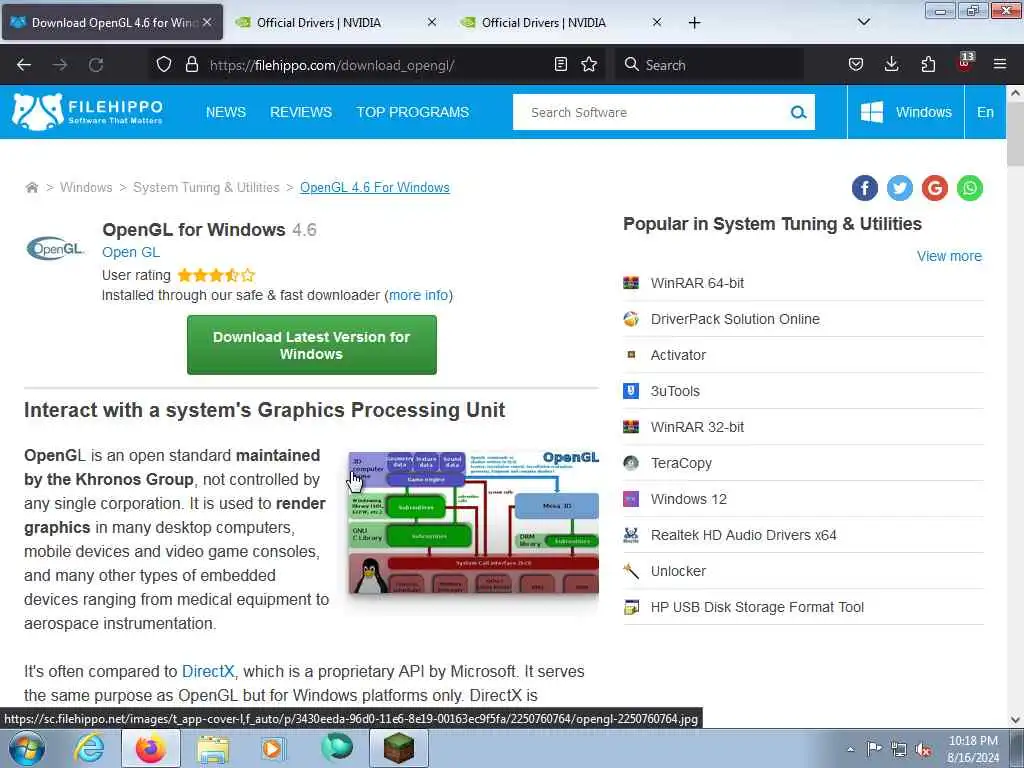Open the Windows Start button
This screenshot has width=1024, height=768.
tap(27, 748)
